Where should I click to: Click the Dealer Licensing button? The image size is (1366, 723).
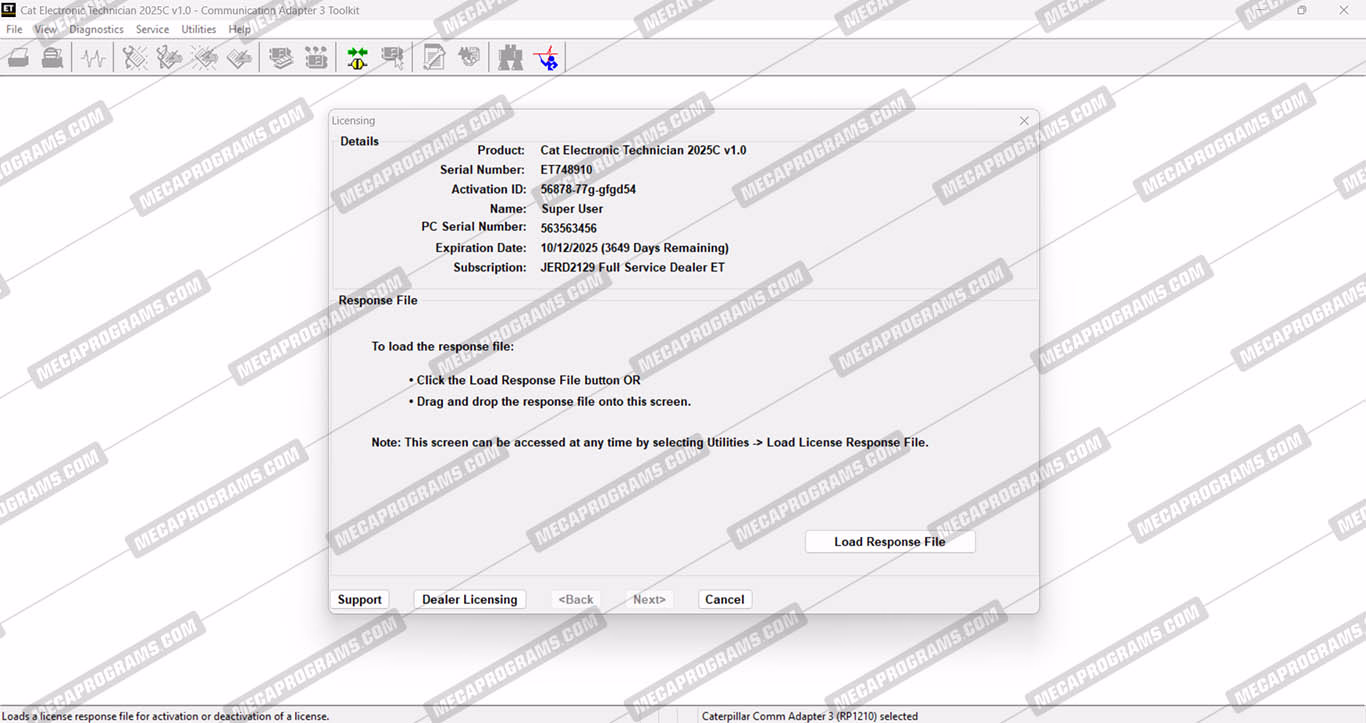pyautogui.click(x=469, y=600)
